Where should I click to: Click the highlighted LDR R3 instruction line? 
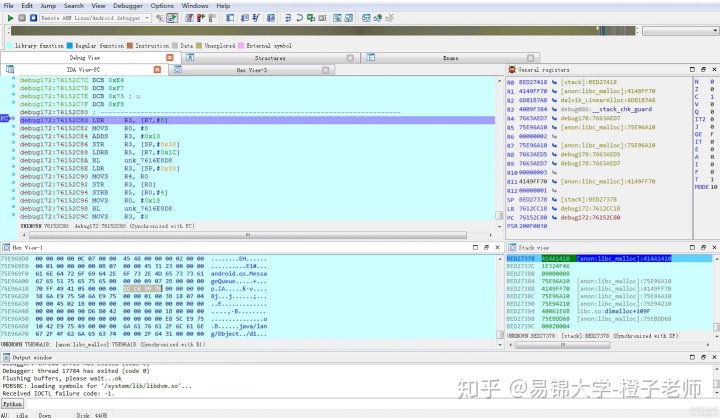click(257, 120)
